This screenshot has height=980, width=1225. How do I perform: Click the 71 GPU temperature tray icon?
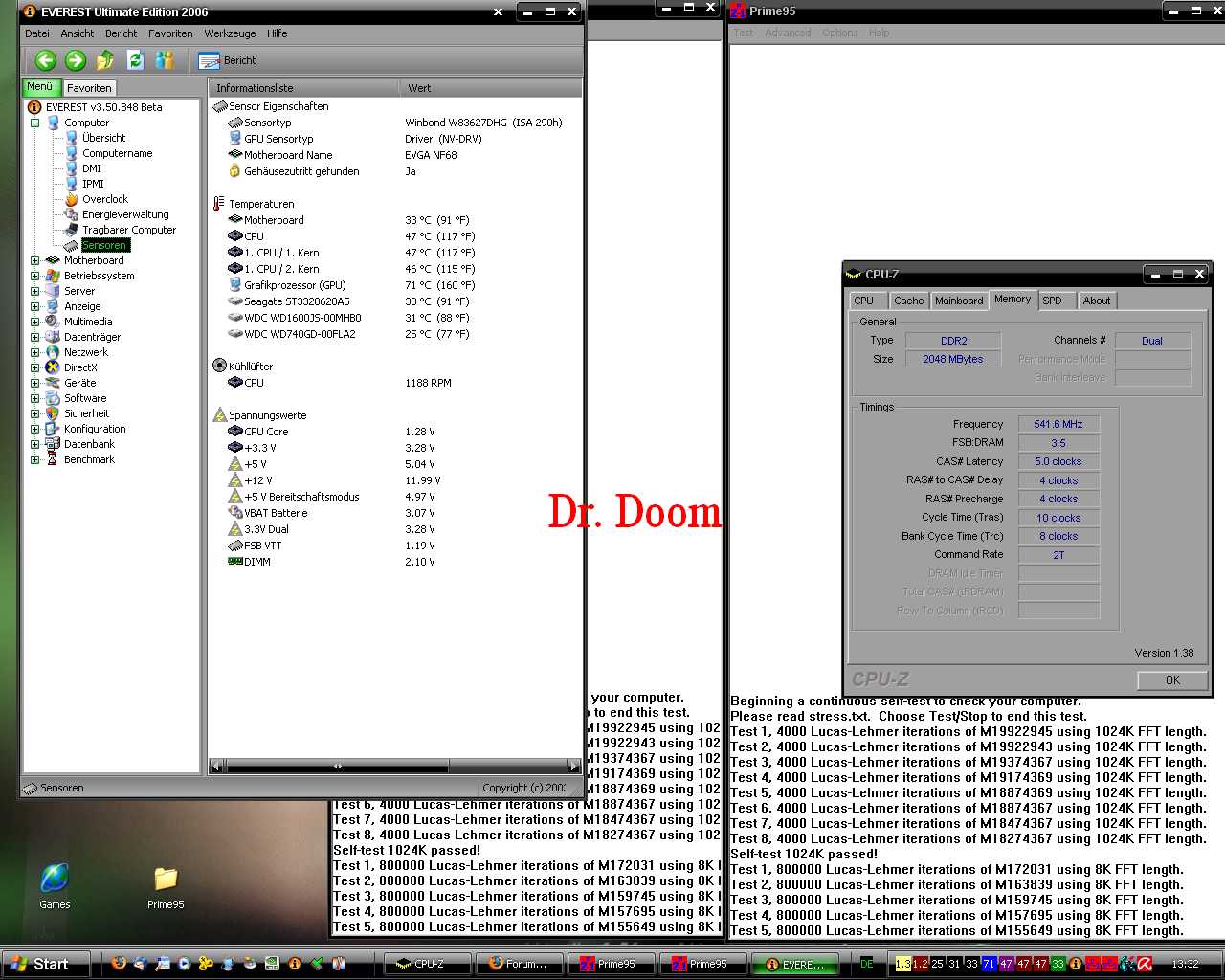coord(989,964)
